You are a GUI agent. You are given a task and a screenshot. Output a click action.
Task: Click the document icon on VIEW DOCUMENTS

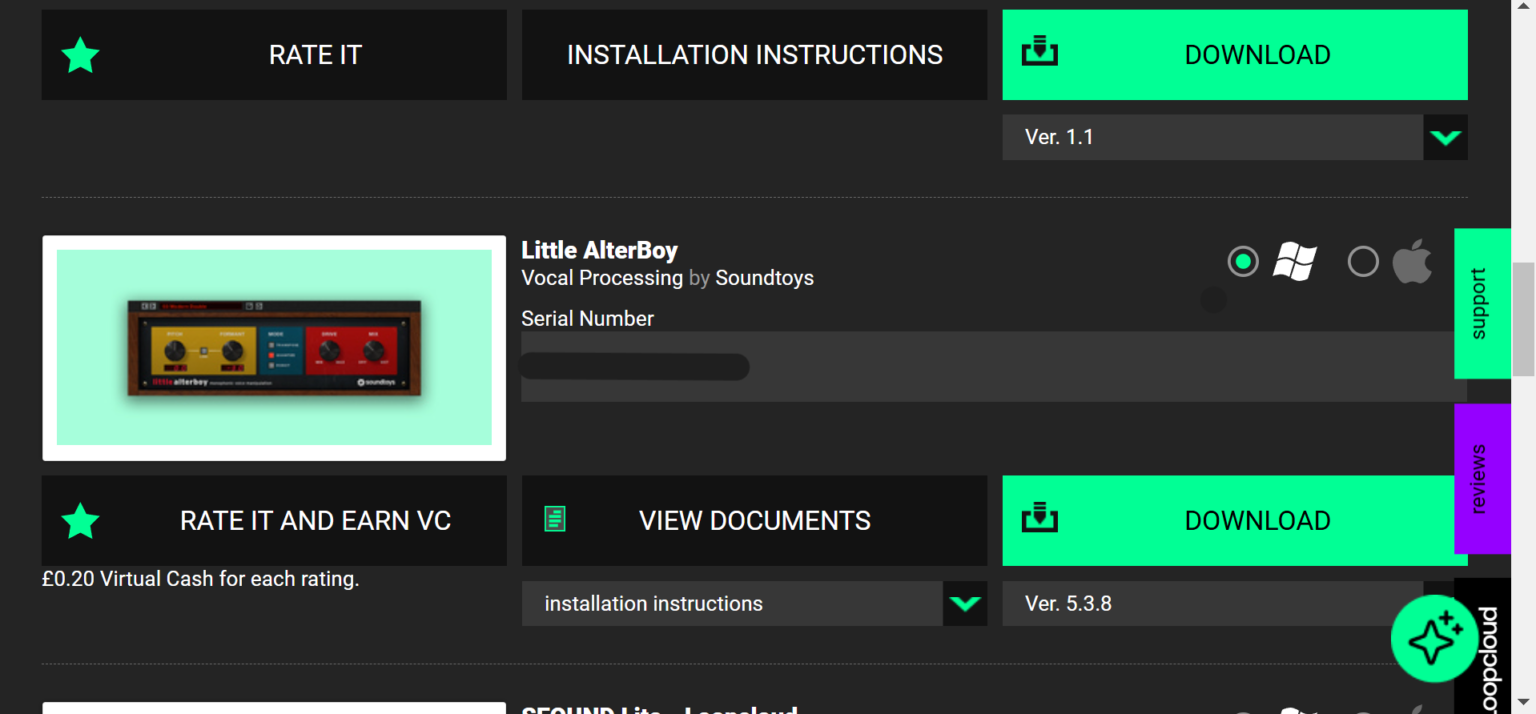coord(554,519)
